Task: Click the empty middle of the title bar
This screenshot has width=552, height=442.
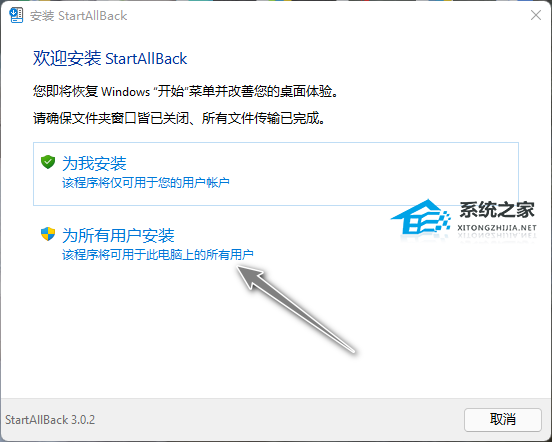Action: (x=317, y=15)
